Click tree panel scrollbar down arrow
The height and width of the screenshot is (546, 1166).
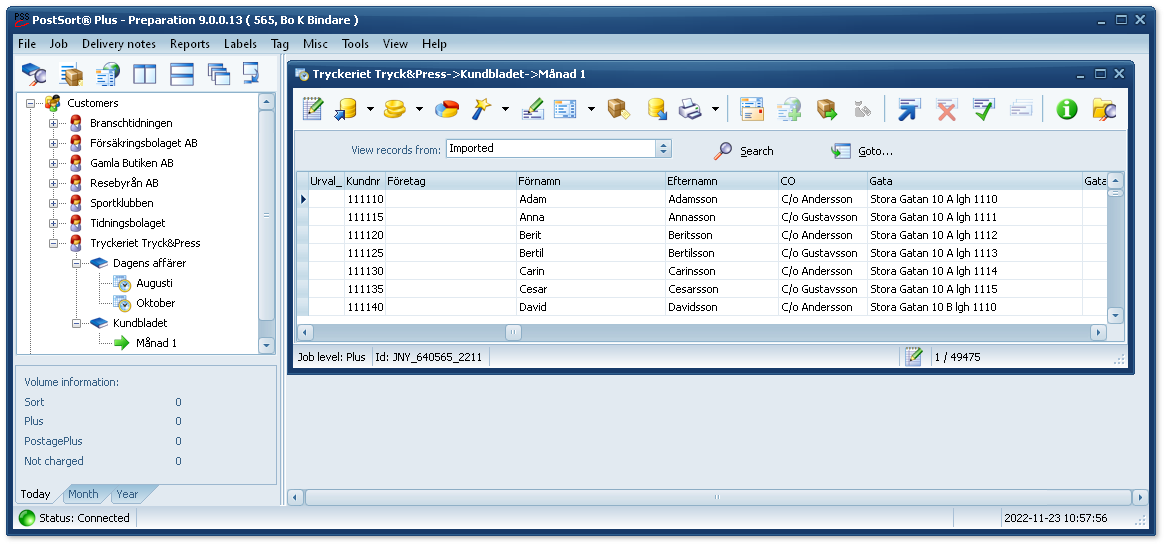[x=266, y=345]
